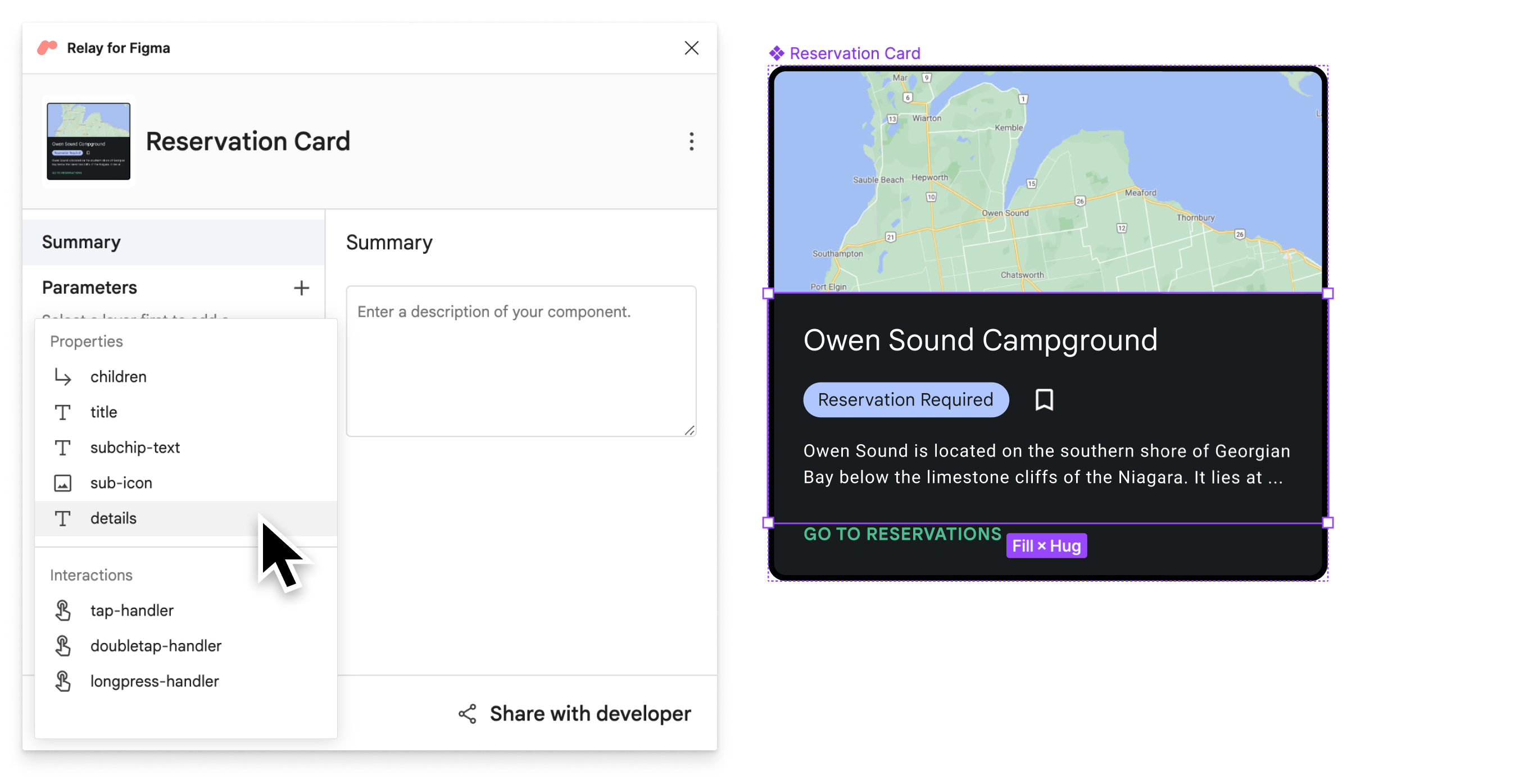The image size is (1524, 784).
Task: Click the bookmark icon on card
Action: click(1044, 399)
